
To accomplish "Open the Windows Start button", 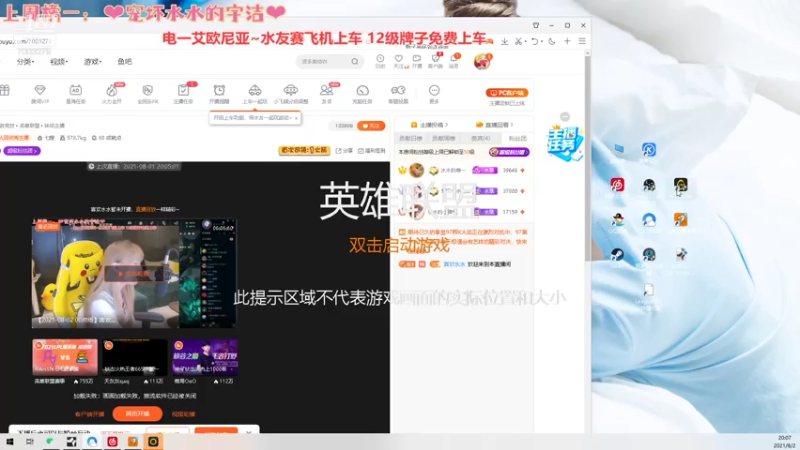I will [9, 442].
